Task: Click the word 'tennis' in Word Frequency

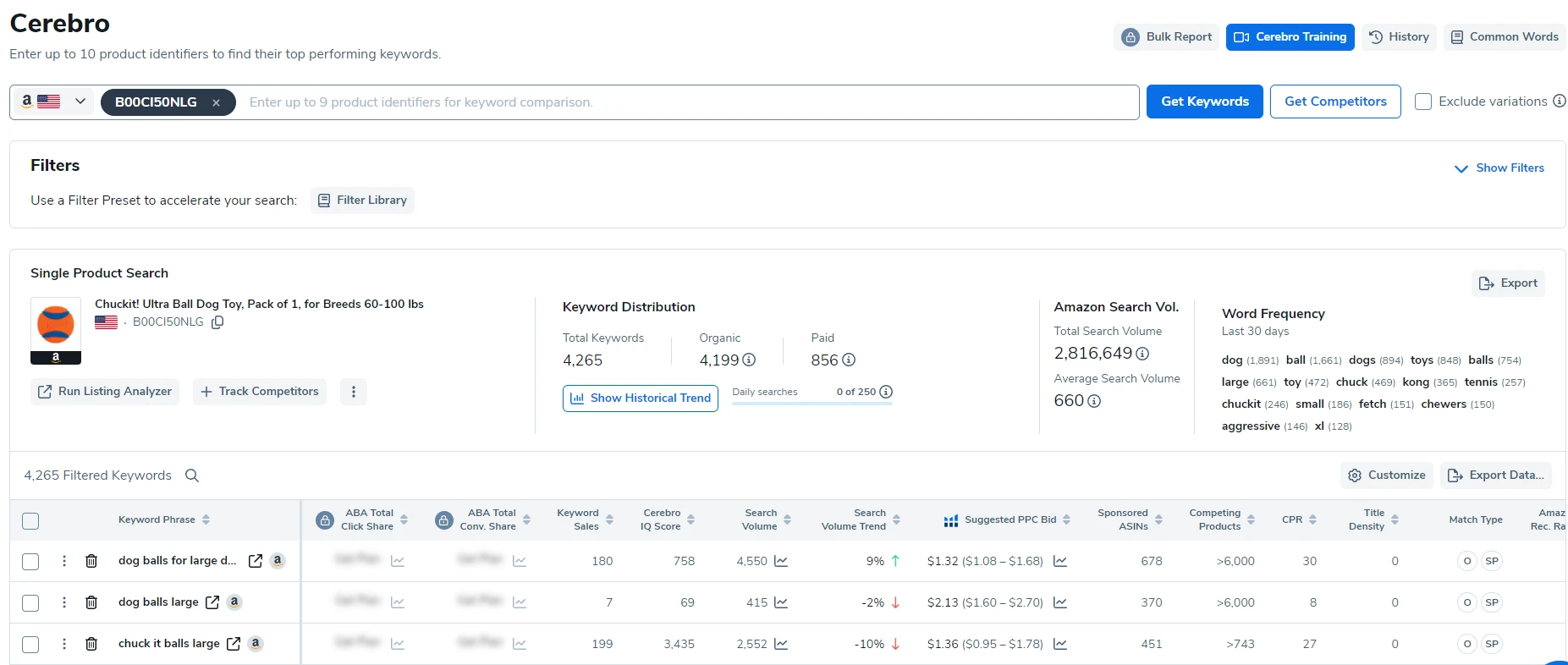Action: point(1481,382)
